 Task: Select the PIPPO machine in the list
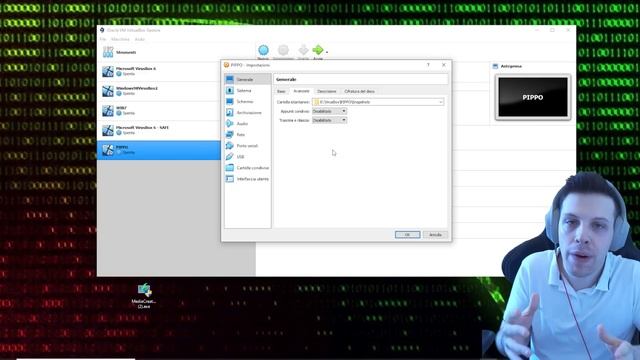[x=159, y=150]
